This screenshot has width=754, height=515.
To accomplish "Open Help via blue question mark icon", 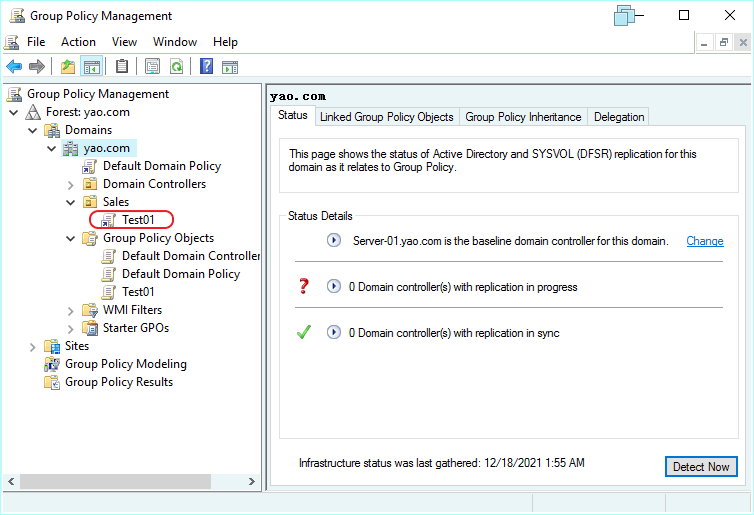I will [206, 67].
